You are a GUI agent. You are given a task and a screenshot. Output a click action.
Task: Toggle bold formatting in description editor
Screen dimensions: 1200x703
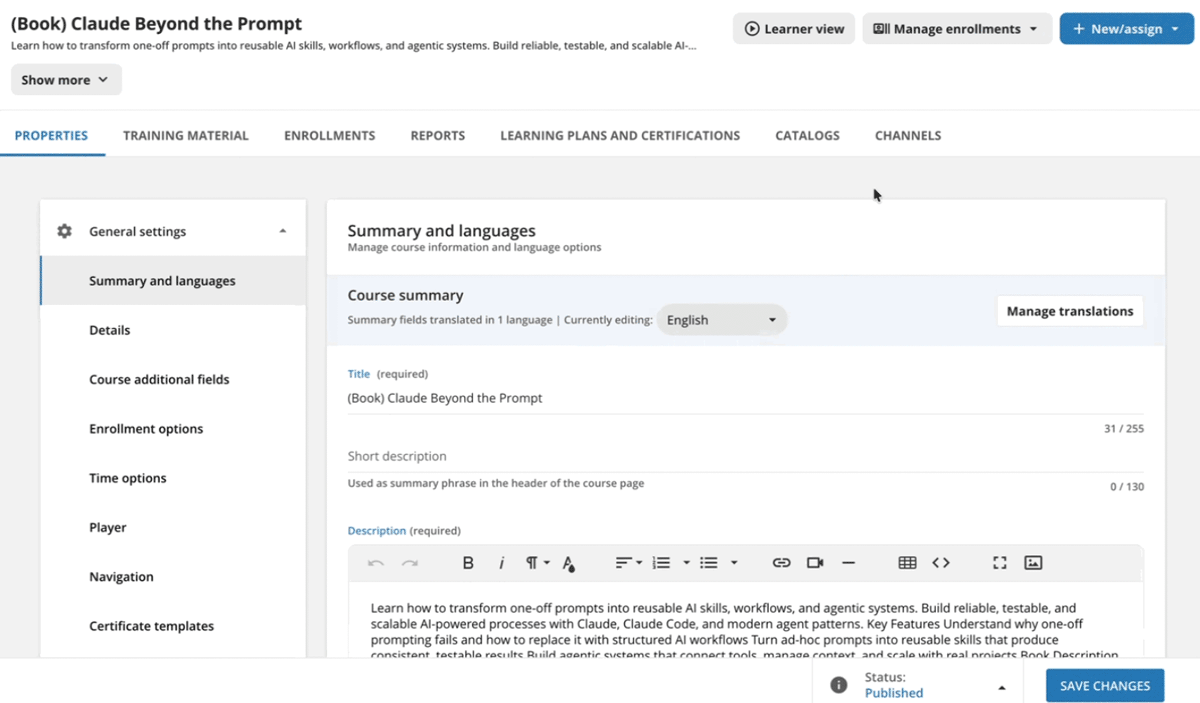pos(467,563)
